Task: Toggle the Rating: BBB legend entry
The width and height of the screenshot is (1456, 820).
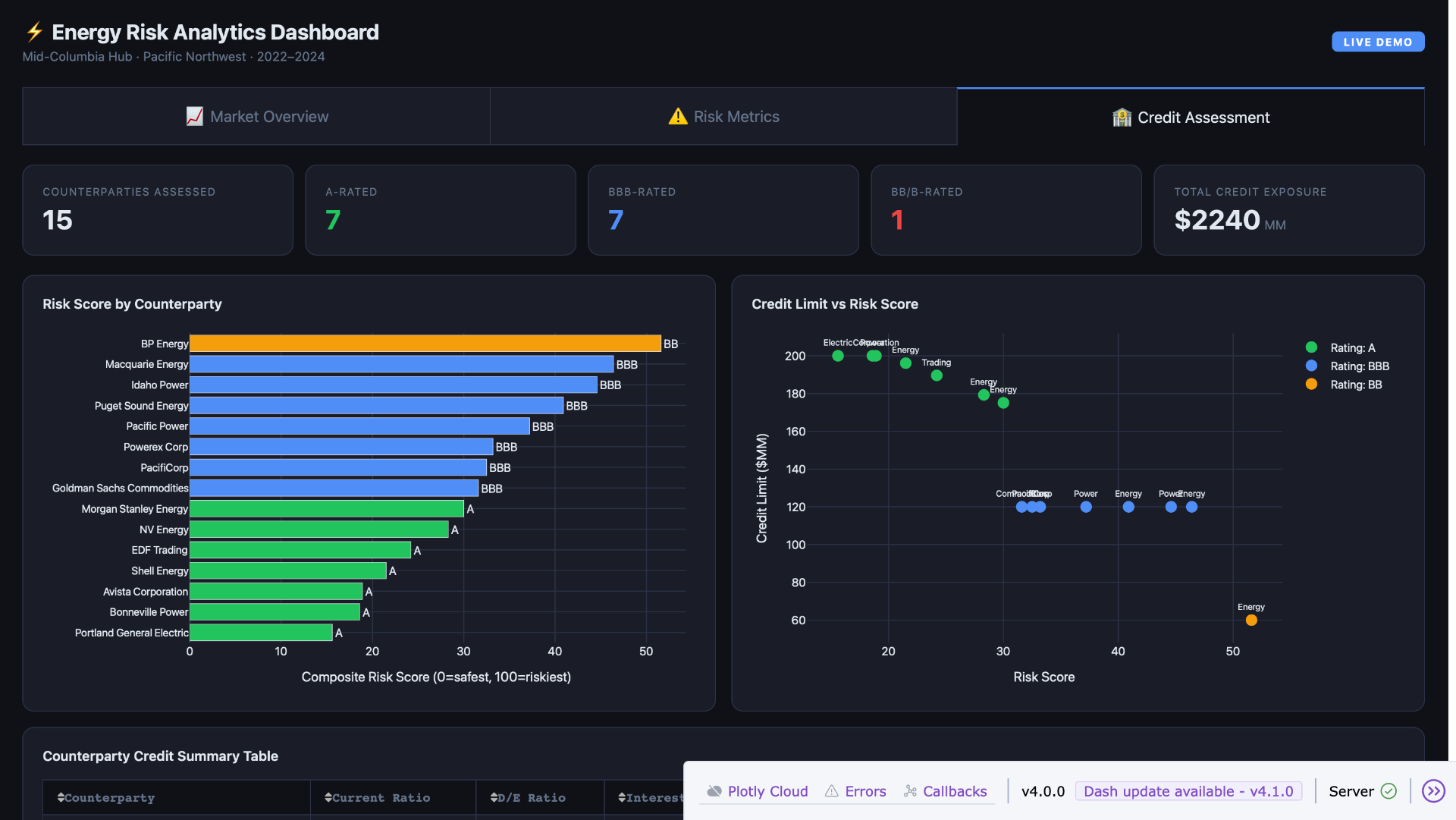Action: pyautogui.click(x=1359, y=366)
